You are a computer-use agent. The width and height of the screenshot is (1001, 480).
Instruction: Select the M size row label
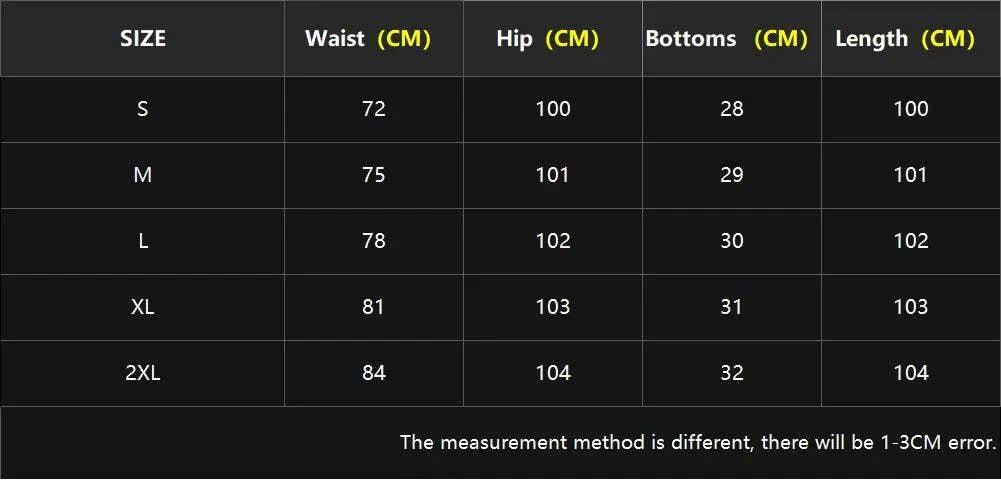tap(143, 175)
